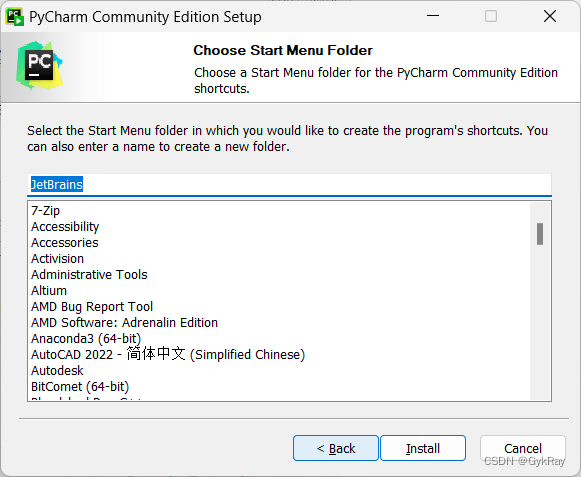Start installation with Install button

coord(423,448)
